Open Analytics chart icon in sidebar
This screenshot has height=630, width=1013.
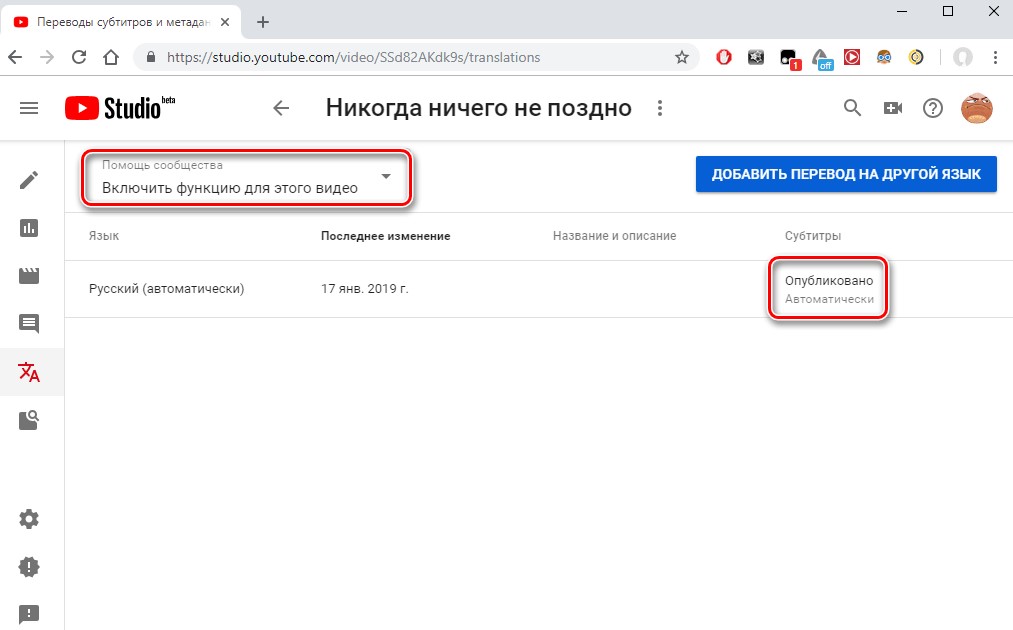tap(30, 228)
